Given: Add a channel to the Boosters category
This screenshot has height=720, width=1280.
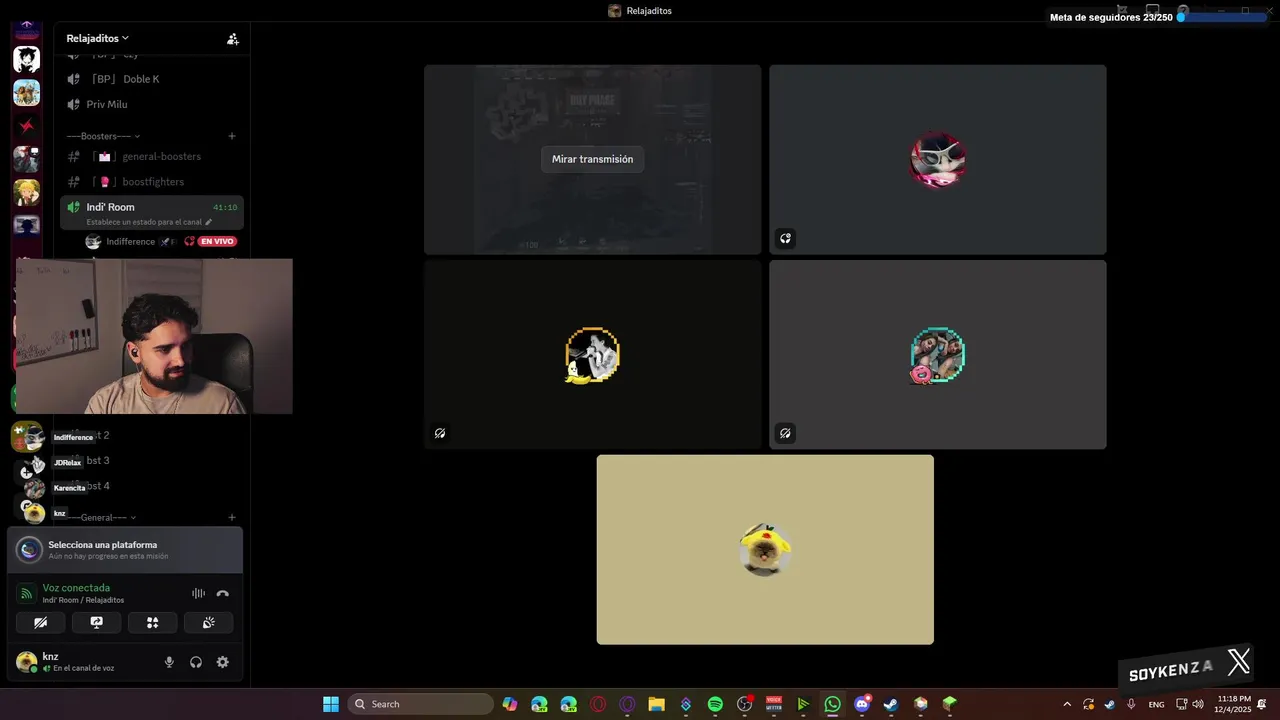Looking at the screenshot, I should (x=232, y=136).
